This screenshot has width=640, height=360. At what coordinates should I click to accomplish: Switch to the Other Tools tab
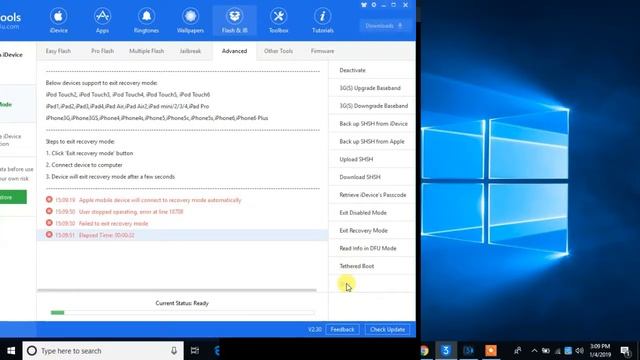point(278,51)
